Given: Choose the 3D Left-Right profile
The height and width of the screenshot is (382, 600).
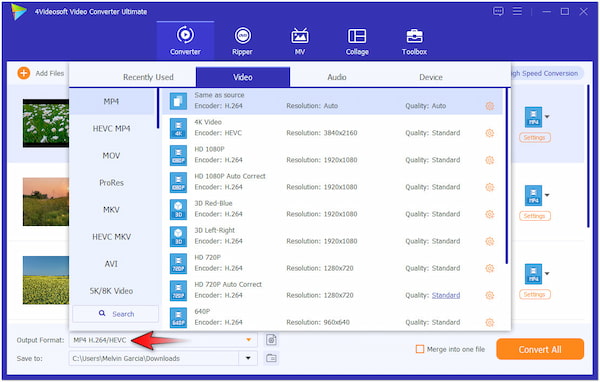Looking at the screenshot, I should point(332,236).
